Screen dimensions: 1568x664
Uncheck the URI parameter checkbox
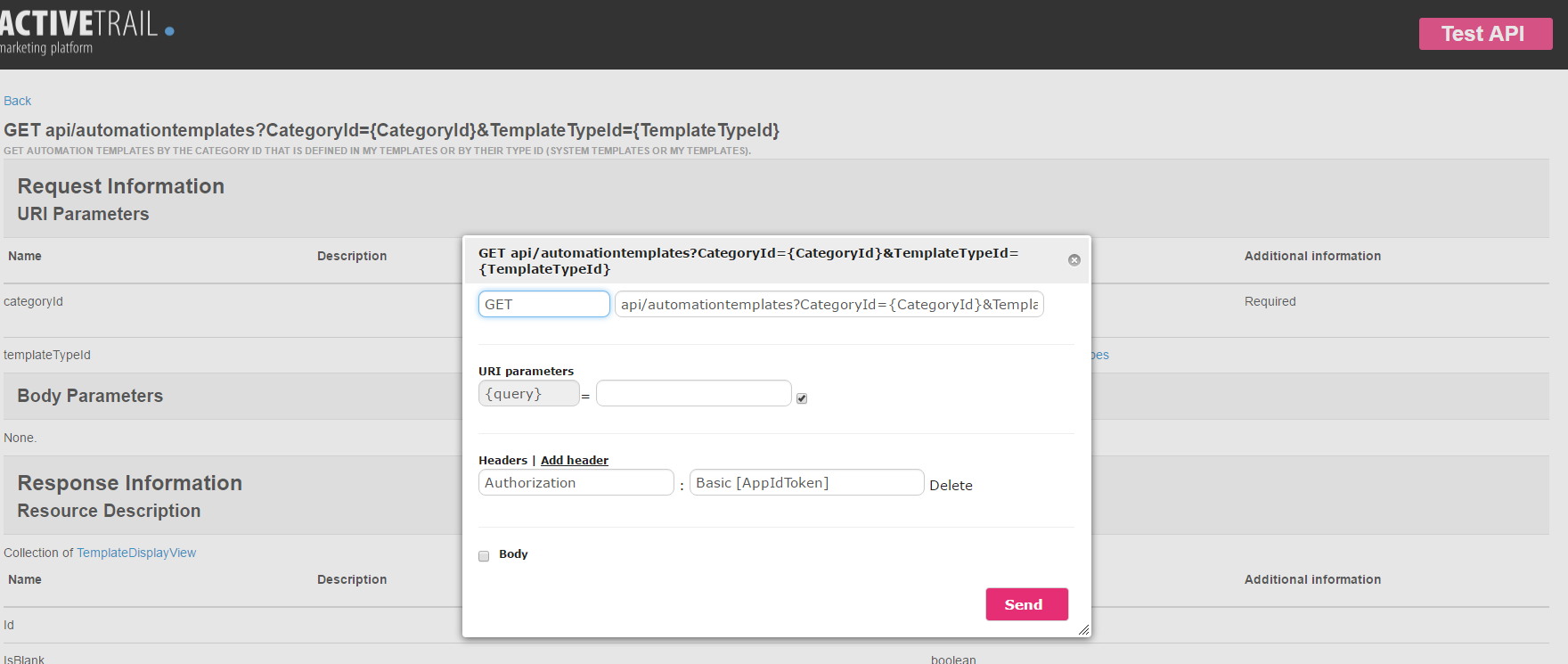[x=802, y=398]
